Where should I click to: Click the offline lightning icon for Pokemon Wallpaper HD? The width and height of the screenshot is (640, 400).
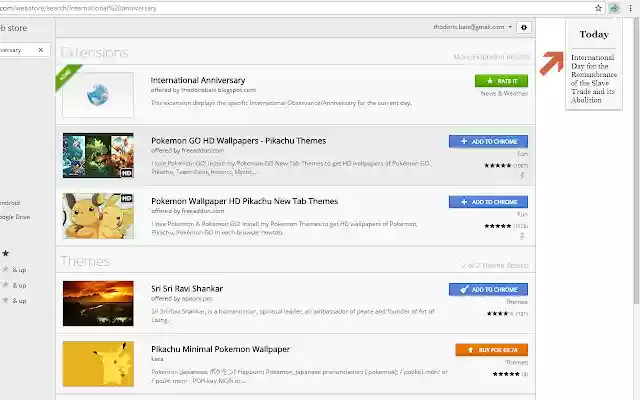522,236
